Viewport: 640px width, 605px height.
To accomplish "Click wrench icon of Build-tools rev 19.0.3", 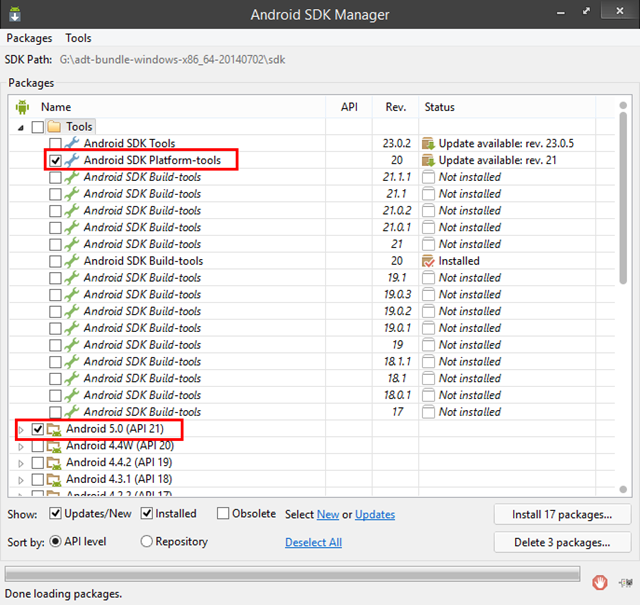I will coord(72,294).
